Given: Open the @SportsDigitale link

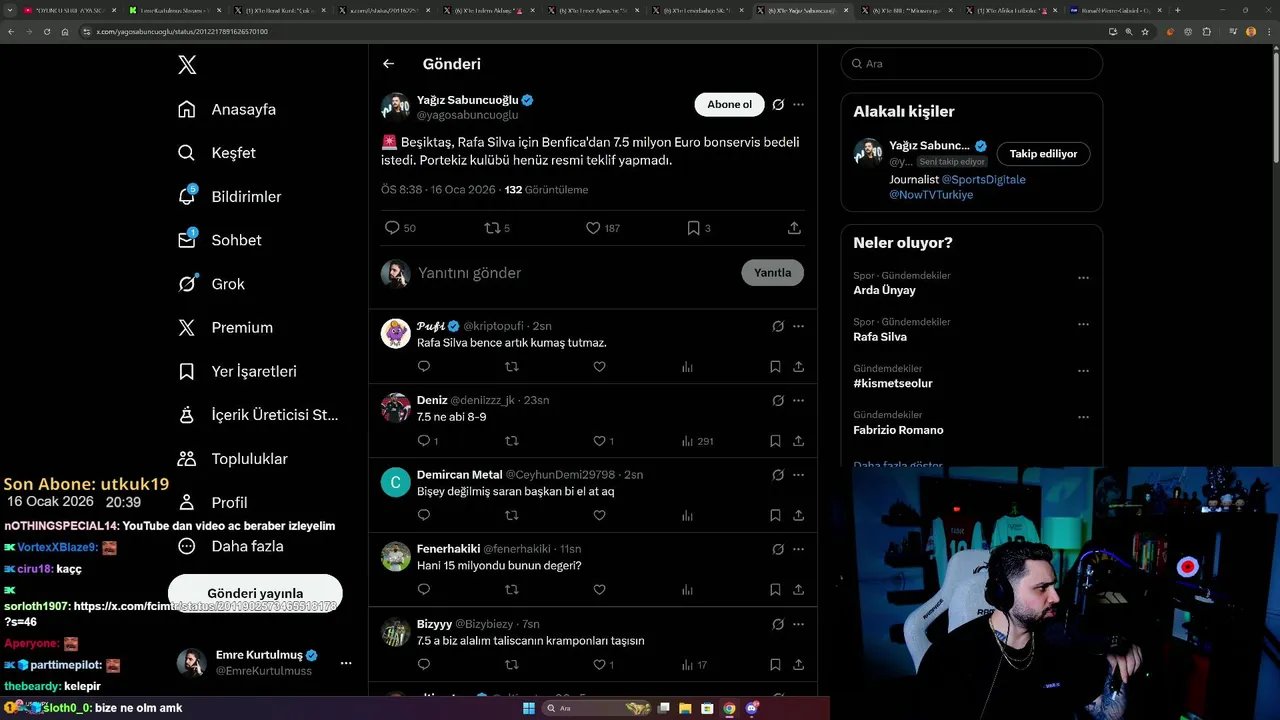Looking at the screenshot, I should coord(984,180).
